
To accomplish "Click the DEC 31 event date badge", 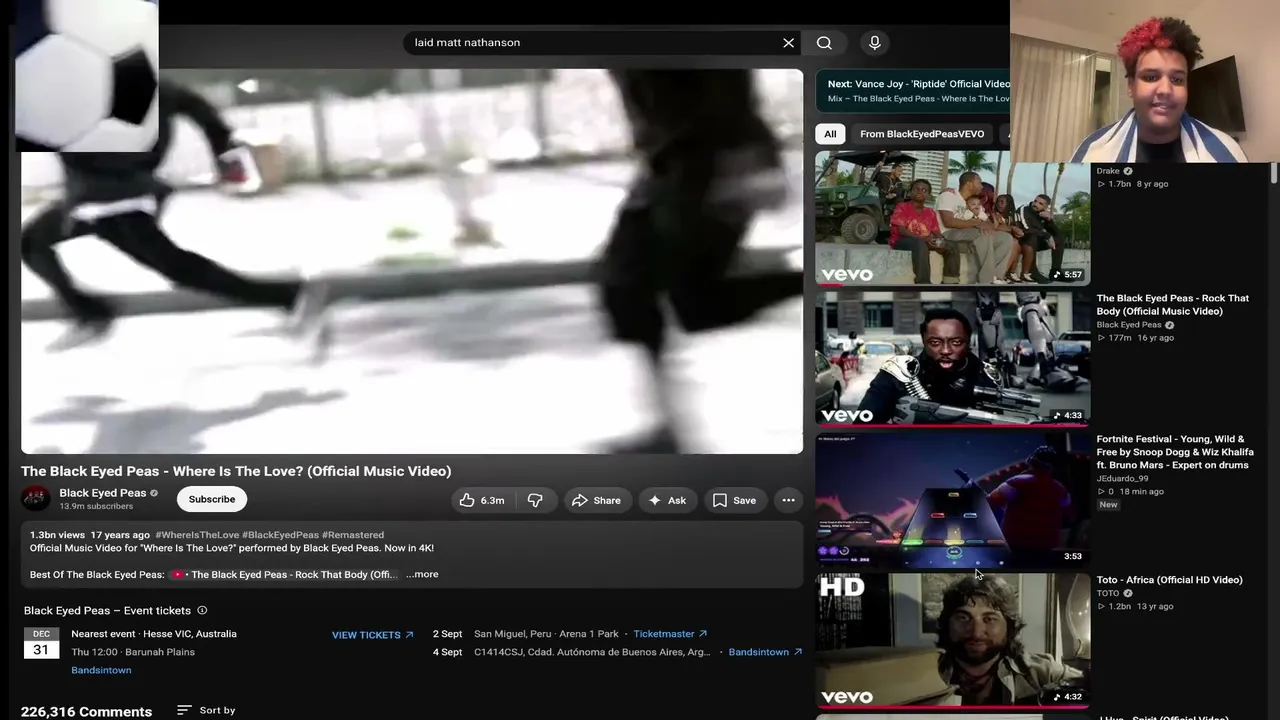I will pyautogui.click(x=41, y=643).
